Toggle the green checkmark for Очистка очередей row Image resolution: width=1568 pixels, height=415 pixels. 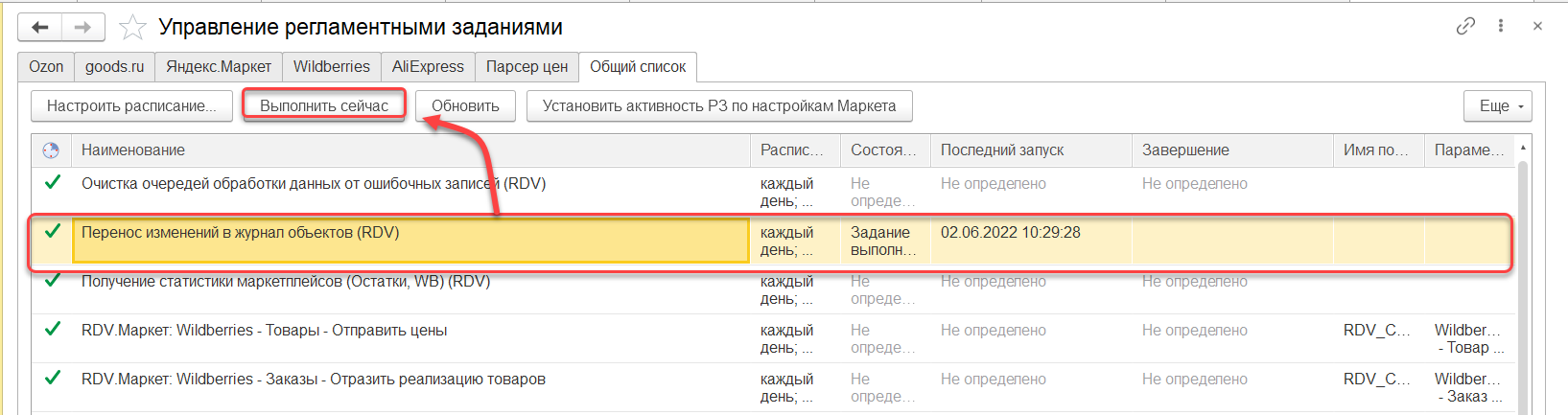click(53, 182)
